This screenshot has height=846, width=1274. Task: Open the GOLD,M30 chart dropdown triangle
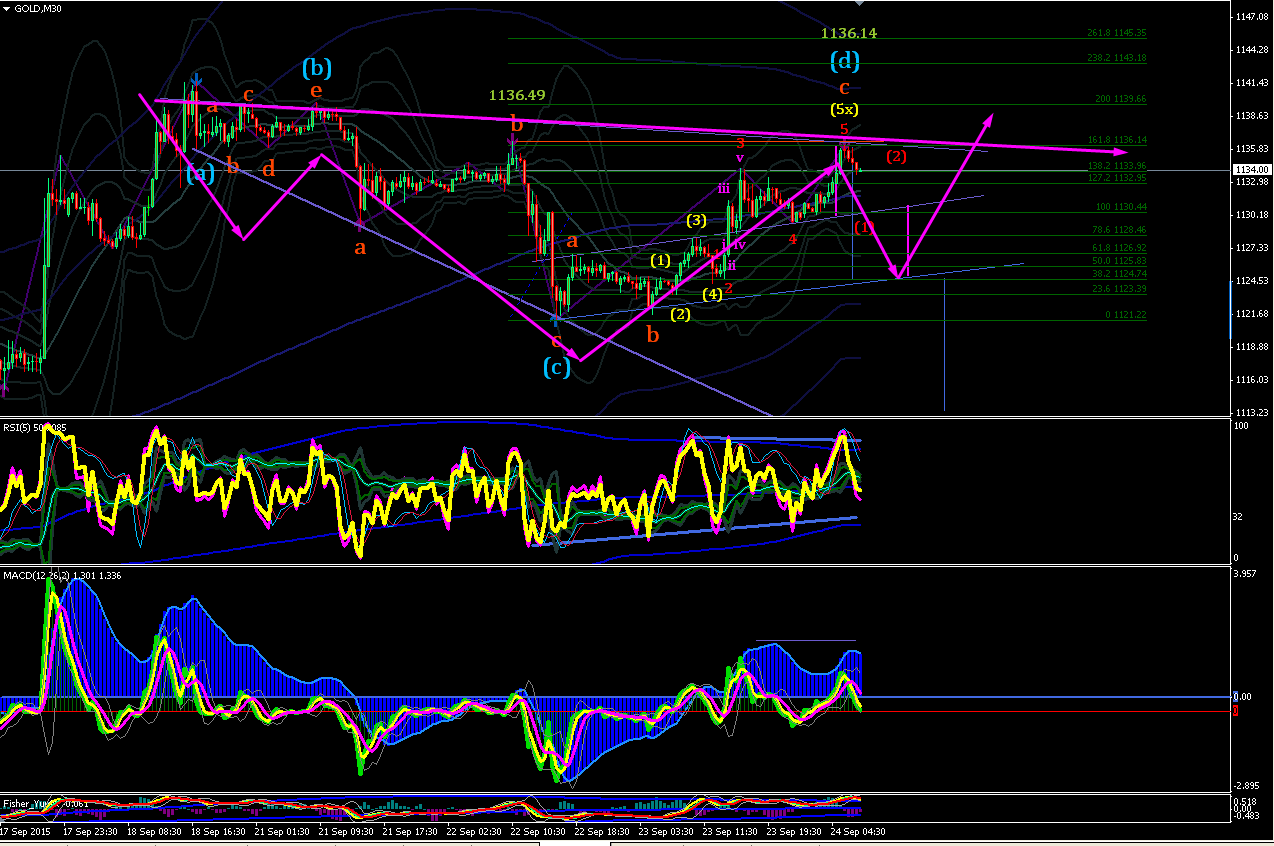(8, 9)
